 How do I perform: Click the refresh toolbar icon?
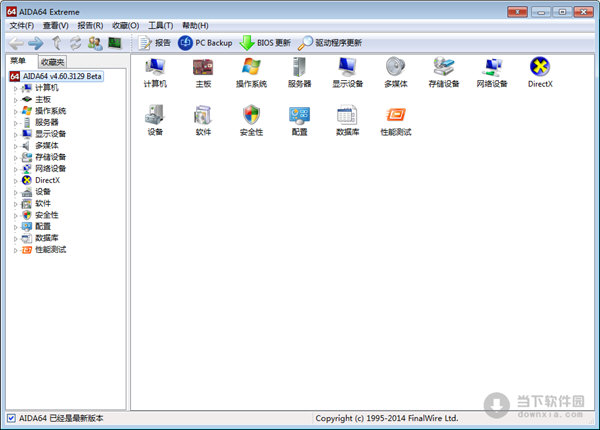76,43
